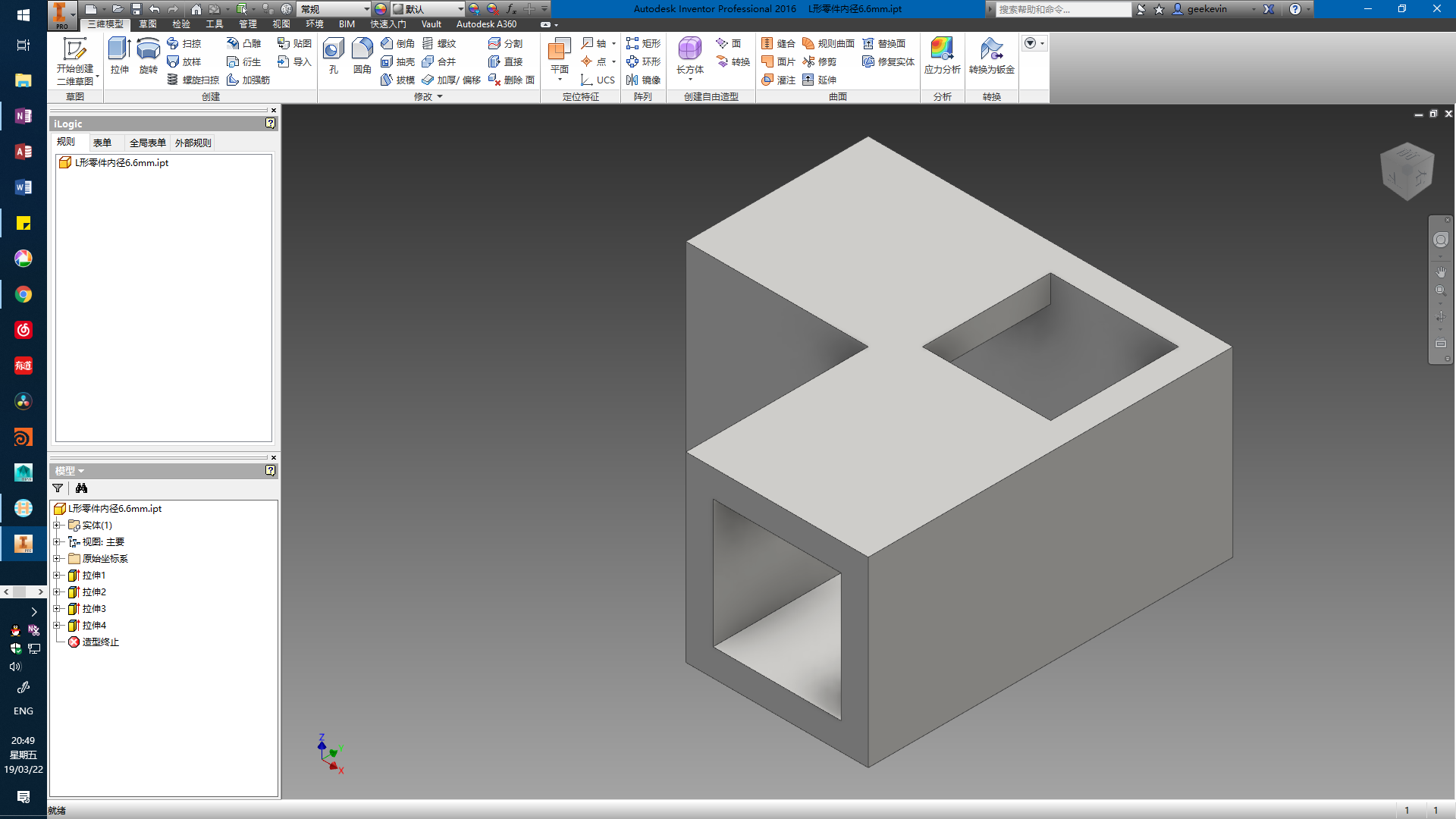Select the 镜像 (Mirror) pattern tool
This screenshot has width=1456, height=819.
(x=643, y=80)
